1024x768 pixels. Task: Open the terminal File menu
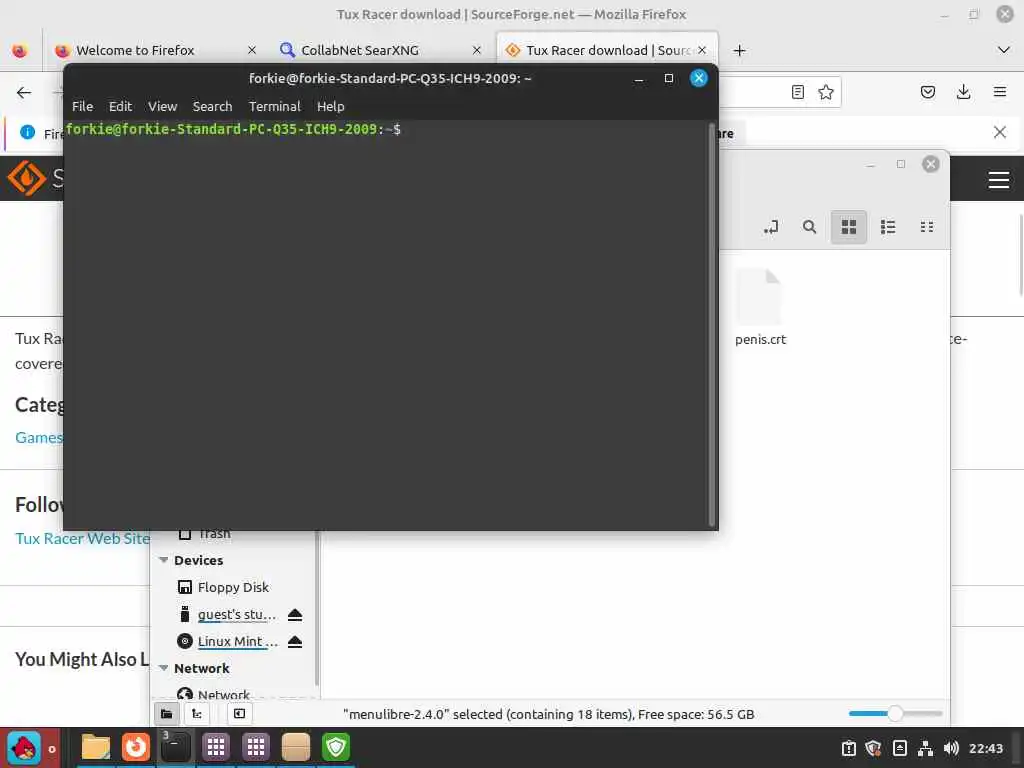coord(82,106)
